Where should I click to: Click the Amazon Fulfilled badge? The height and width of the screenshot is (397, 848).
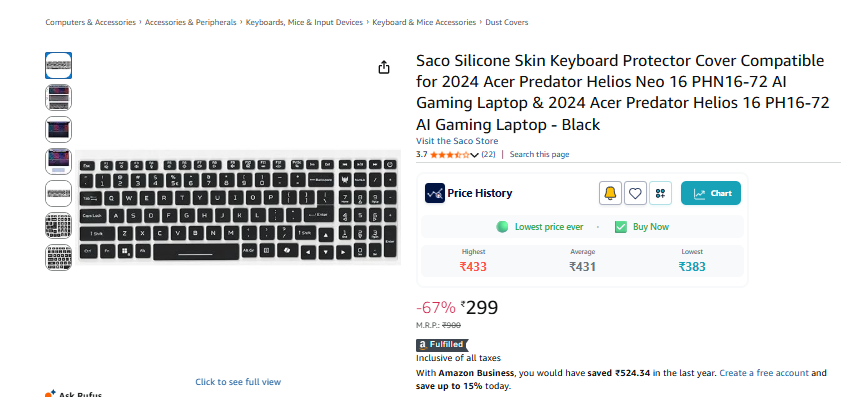click(442, 345)
